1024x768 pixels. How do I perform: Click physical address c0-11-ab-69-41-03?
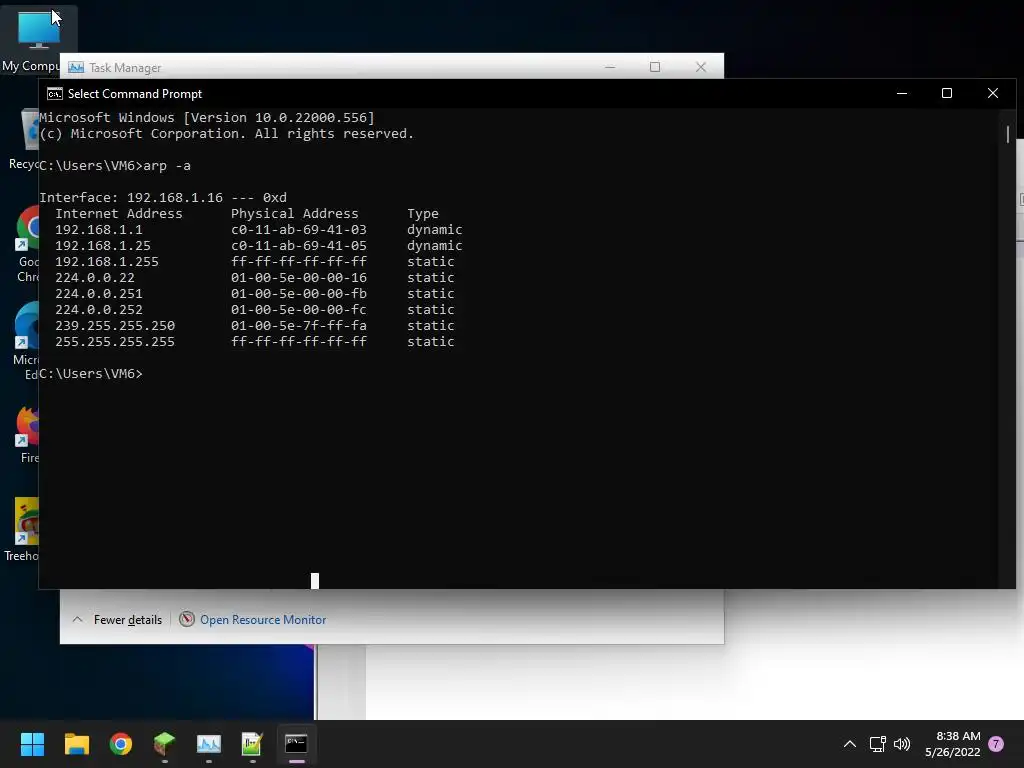298,230
